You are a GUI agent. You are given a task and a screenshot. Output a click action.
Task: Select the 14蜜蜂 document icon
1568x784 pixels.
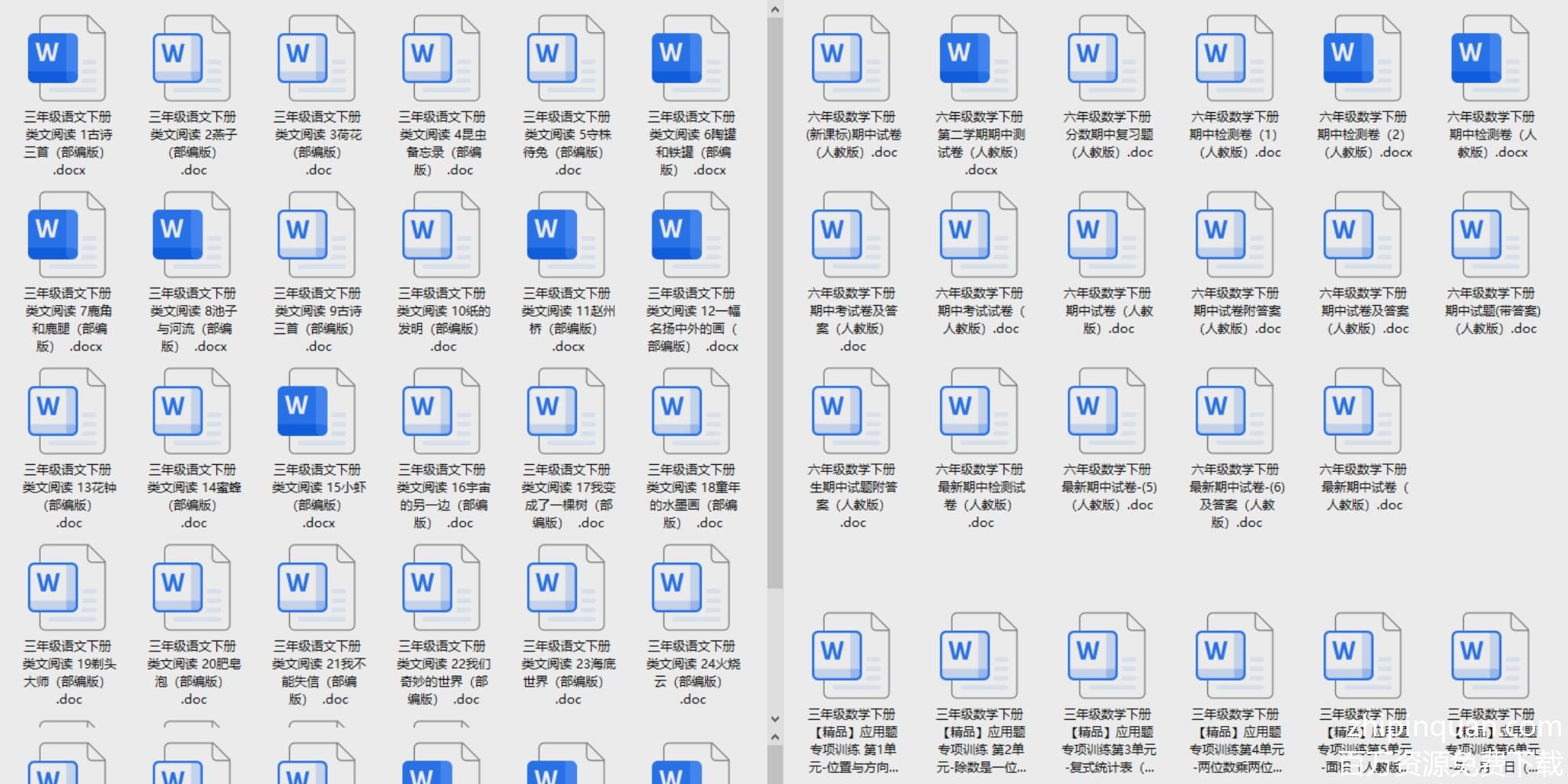coord(191,412)
